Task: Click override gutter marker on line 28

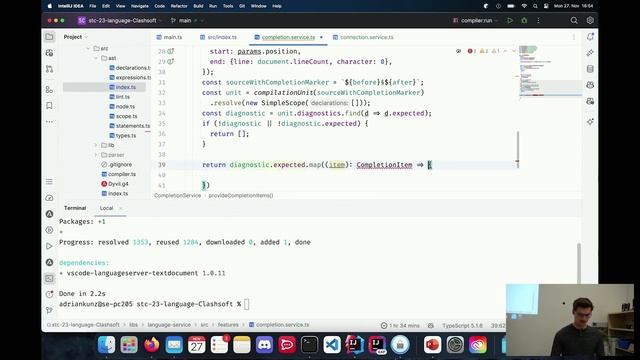Action: click(x=171, y=51)
